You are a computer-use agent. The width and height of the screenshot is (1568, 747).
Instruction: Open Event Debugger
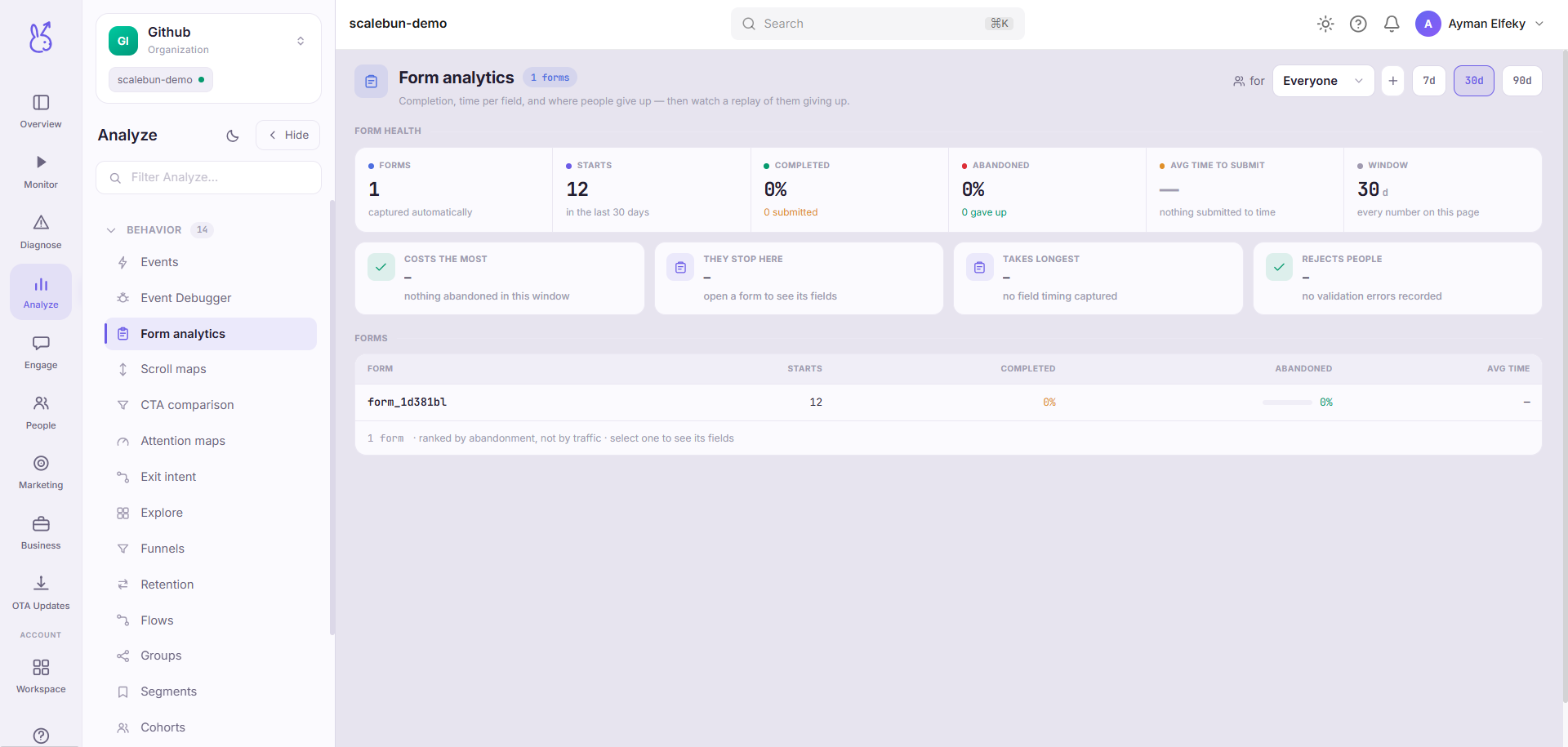tap(211, 298)
